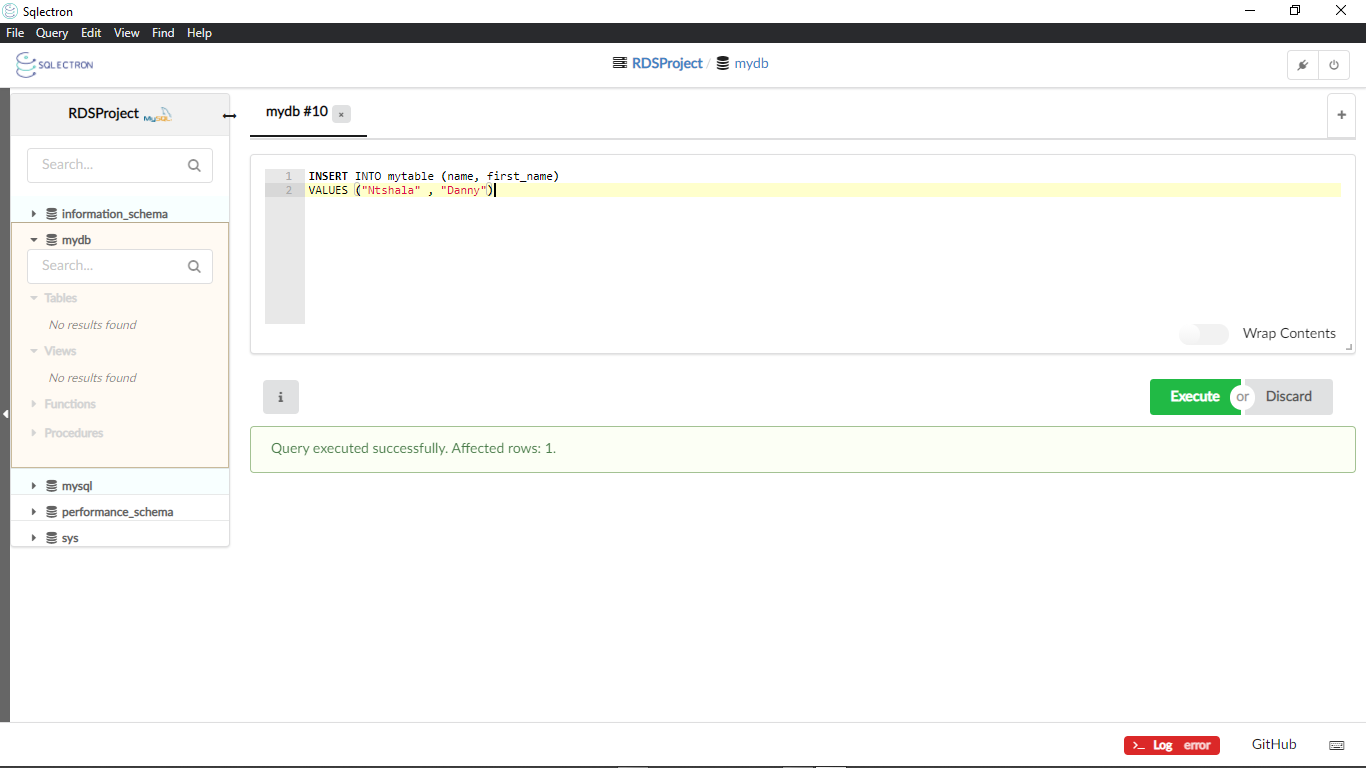The height and width of the screenshot is (768, 1366).
Task: Collapse the mydb database node
Action: [34, 240]
